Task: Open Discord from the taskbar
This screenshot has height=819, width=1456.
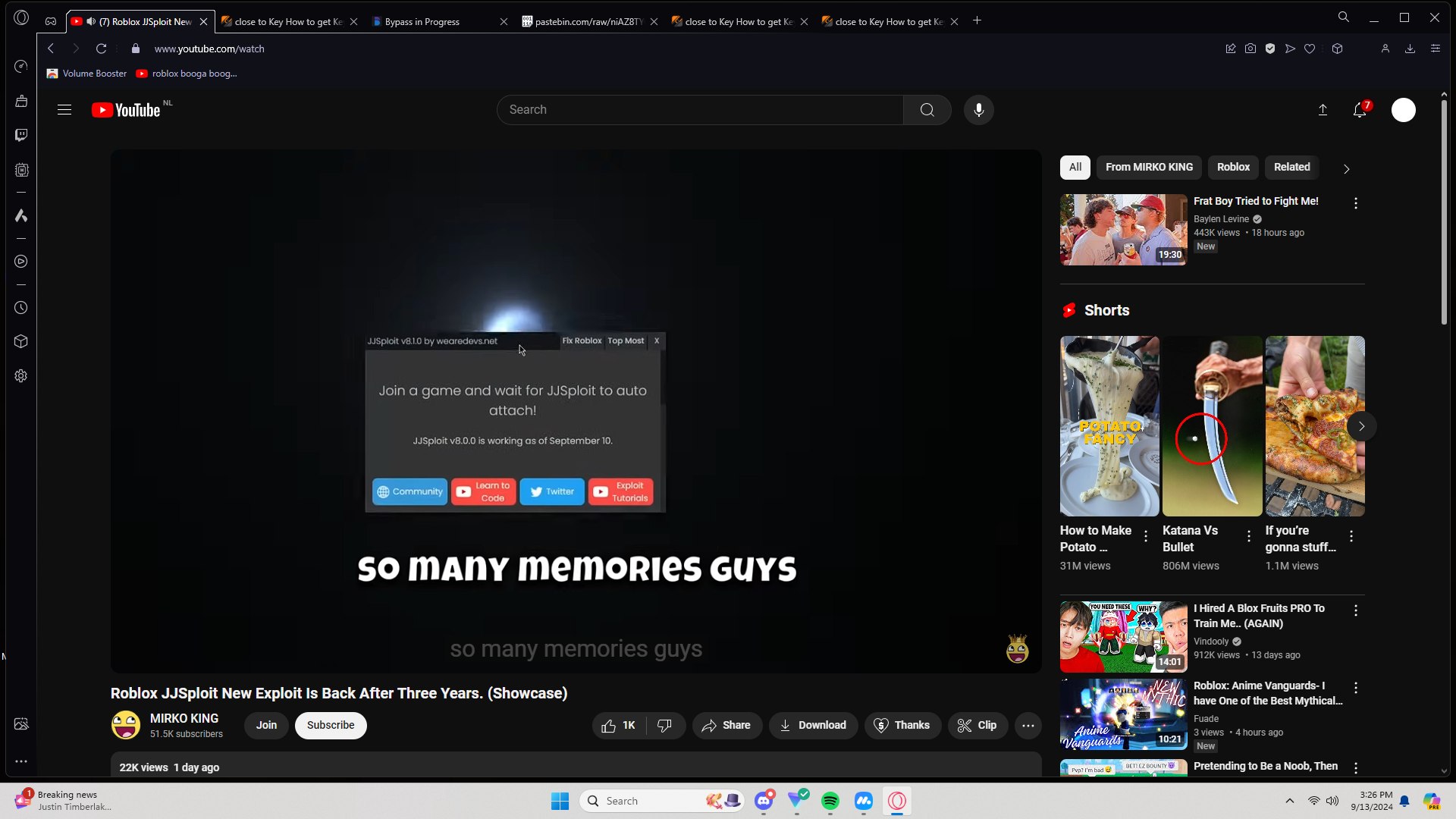Action: 764,801
